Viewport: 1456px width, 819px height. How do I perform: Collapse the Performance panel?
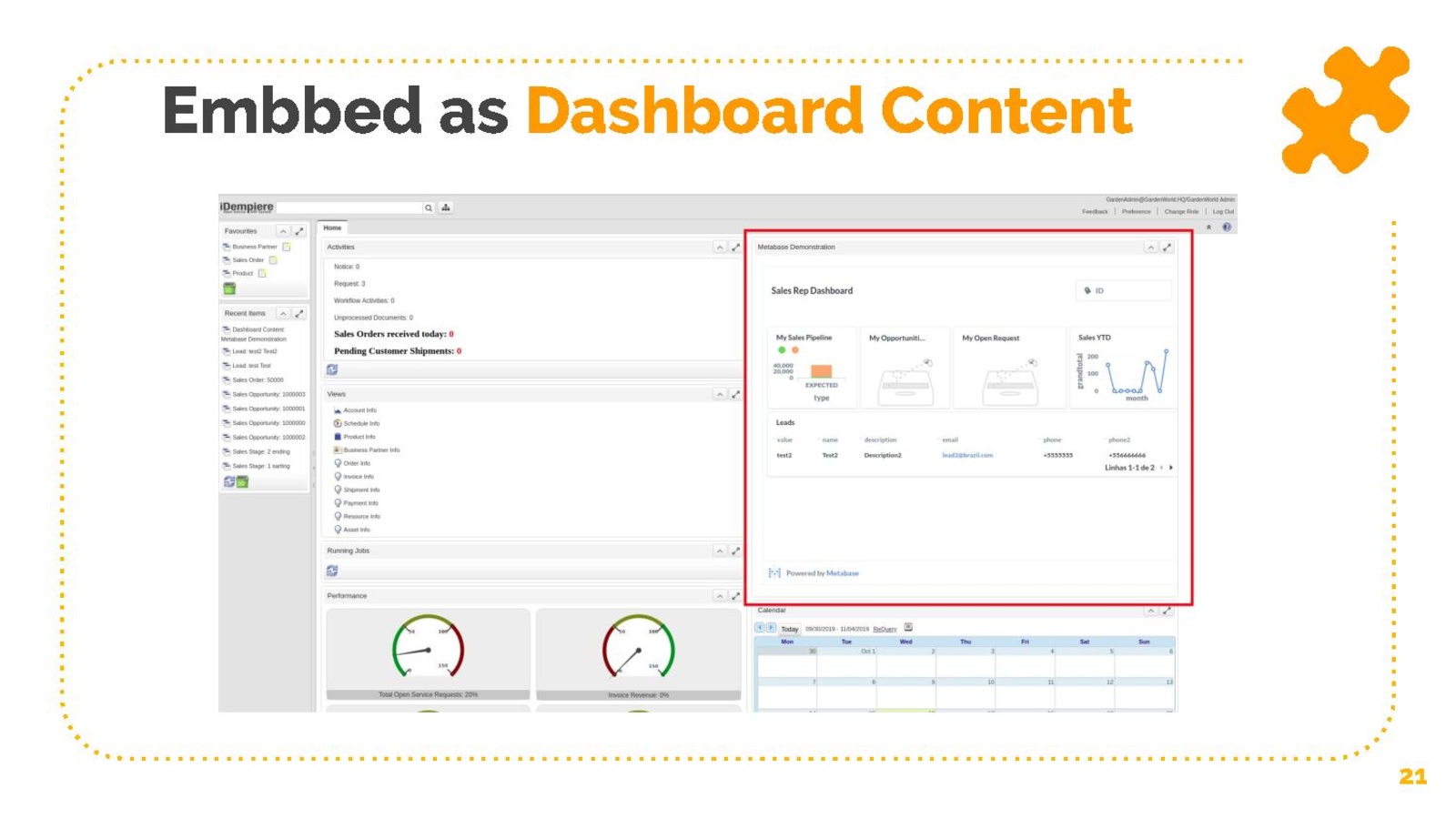[x=719, y=596]
